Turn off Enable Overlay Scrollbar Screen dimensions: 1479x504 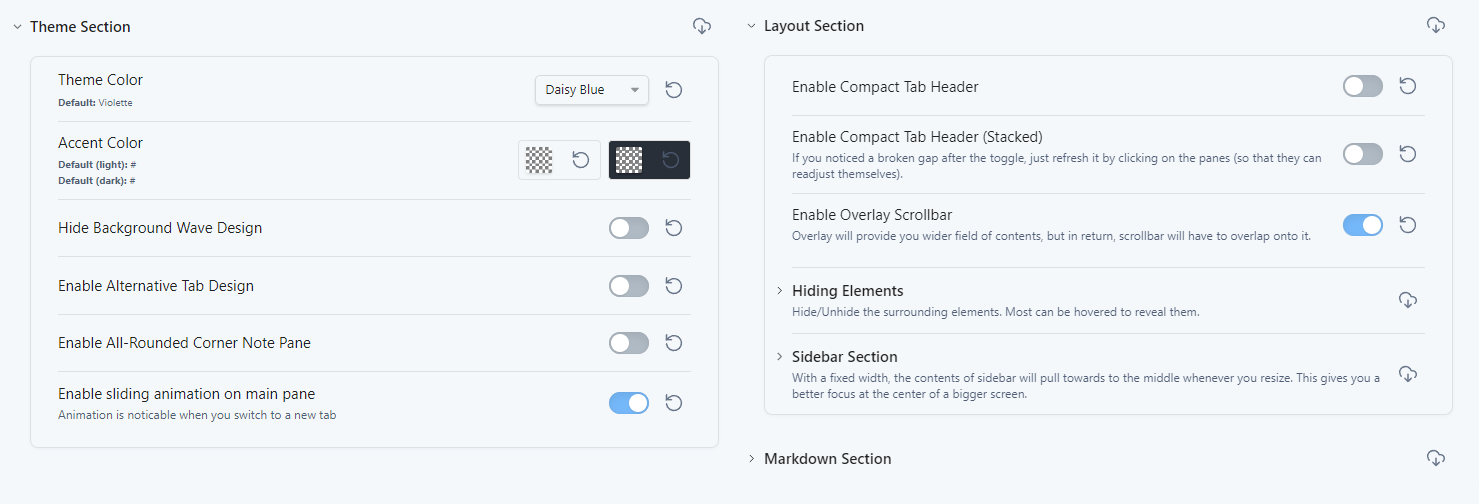(x=1363, y=225)
